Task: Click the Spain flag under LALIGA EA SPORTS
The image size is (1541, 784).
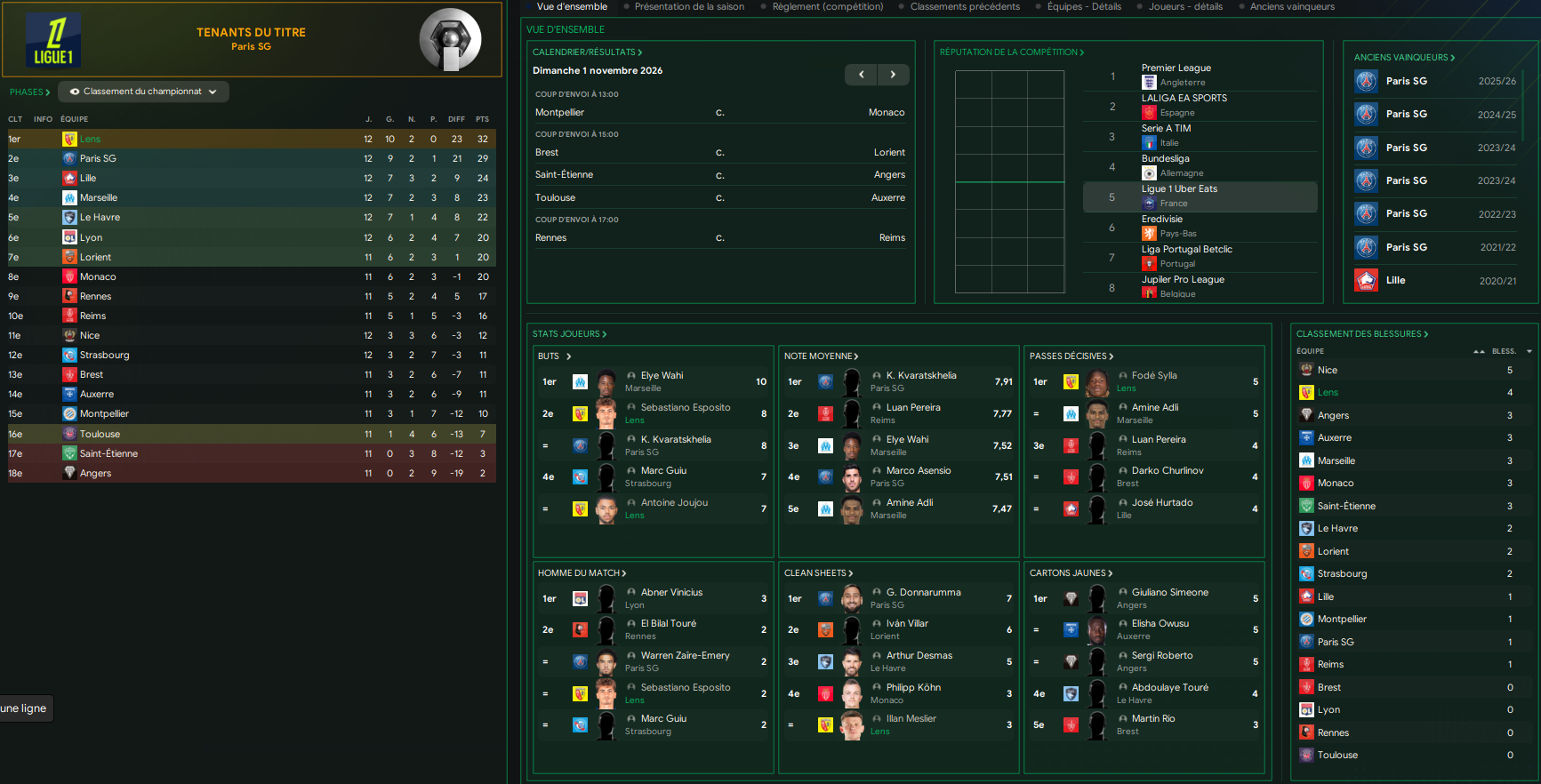Action: click(1149, 113)
